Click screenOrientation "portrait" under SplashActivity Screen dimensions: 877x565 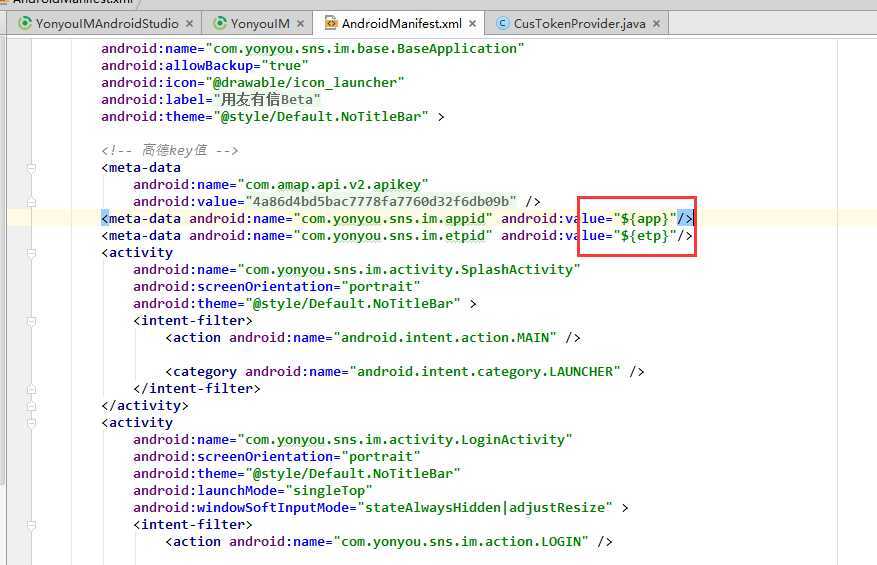pos(381,286)
